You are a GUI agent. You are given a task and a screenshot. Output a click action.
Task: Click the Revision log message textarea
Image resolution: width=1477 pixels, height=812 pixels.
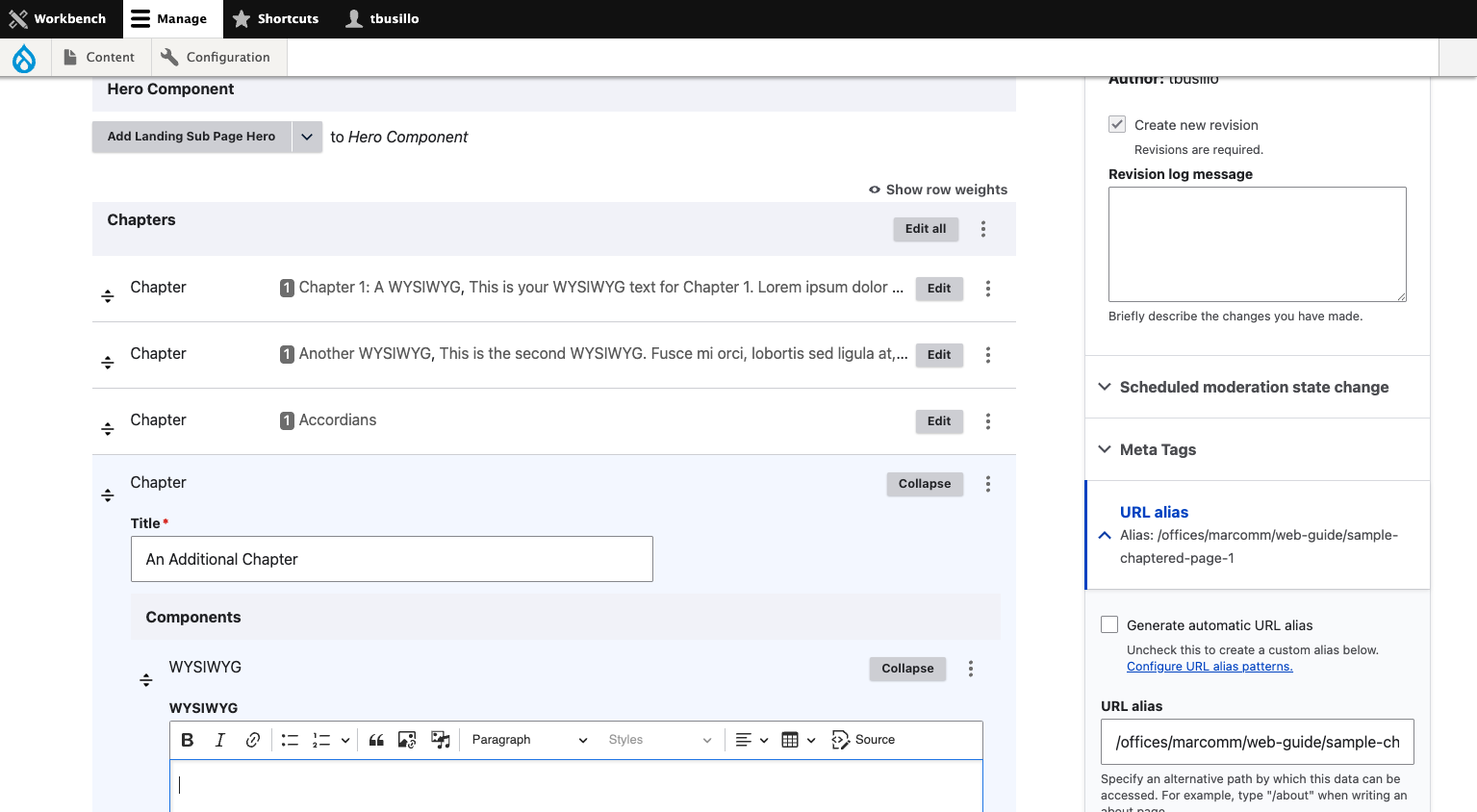pyautogui.click(x=1258, y=244)
